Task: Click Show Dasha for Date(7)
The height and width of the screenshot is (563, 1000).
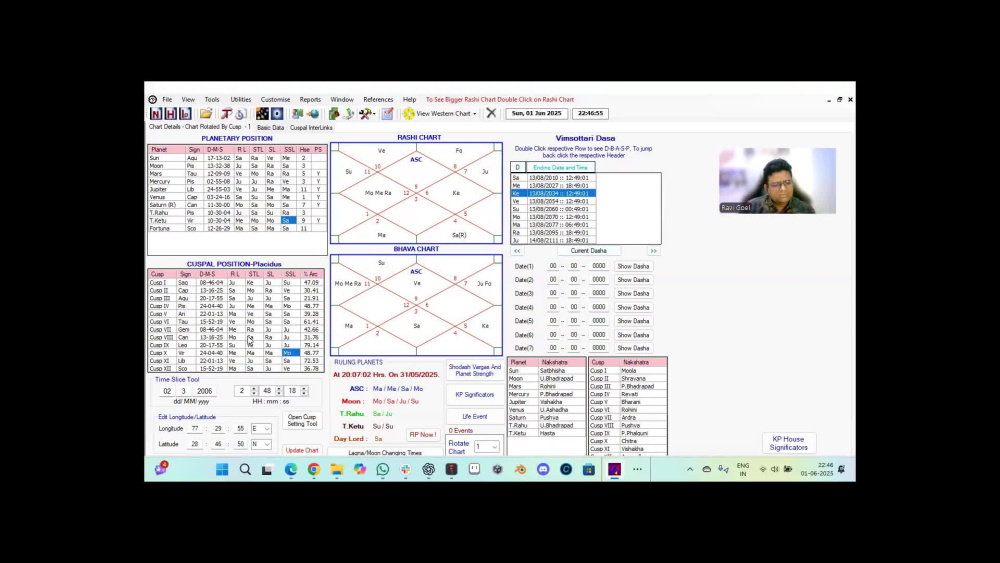Action: 633,348
